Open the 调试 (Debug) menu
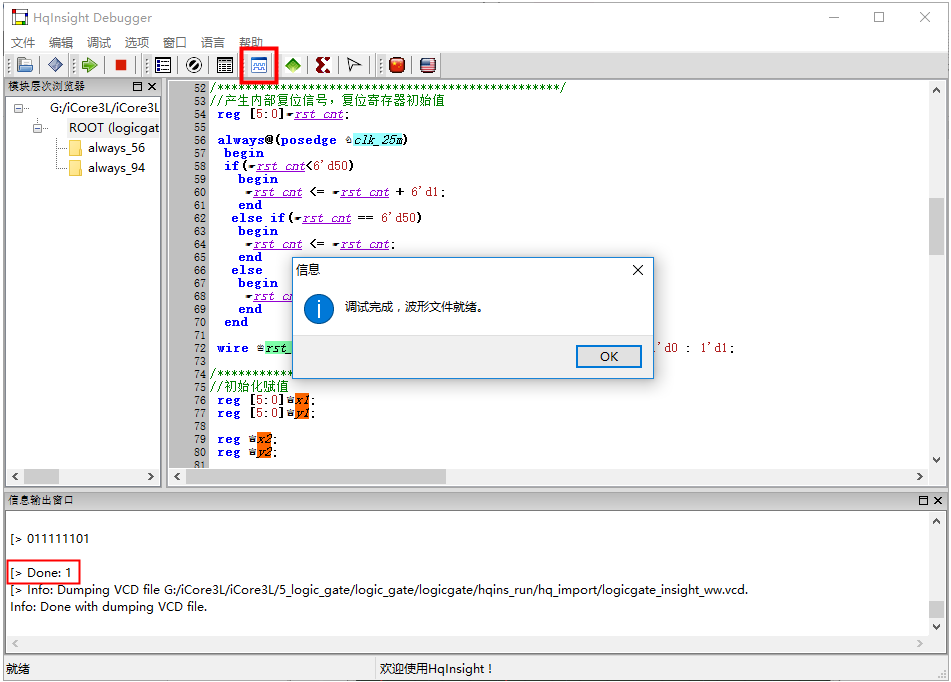This screenshot has height=682, width=951. coord(99,42)
